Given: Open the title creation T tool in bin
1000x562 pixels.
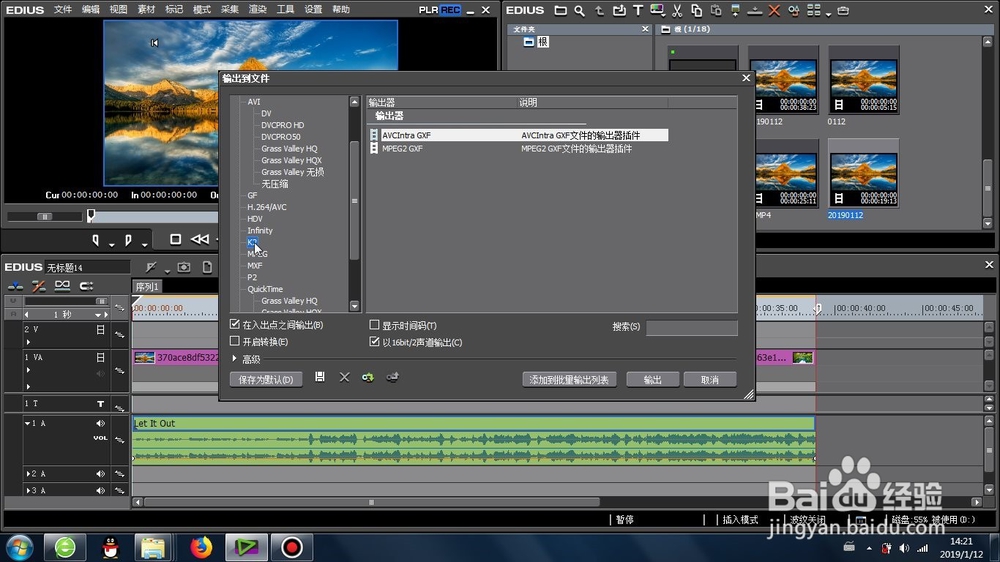Looking at the screenshot, I should click(638, 10).
